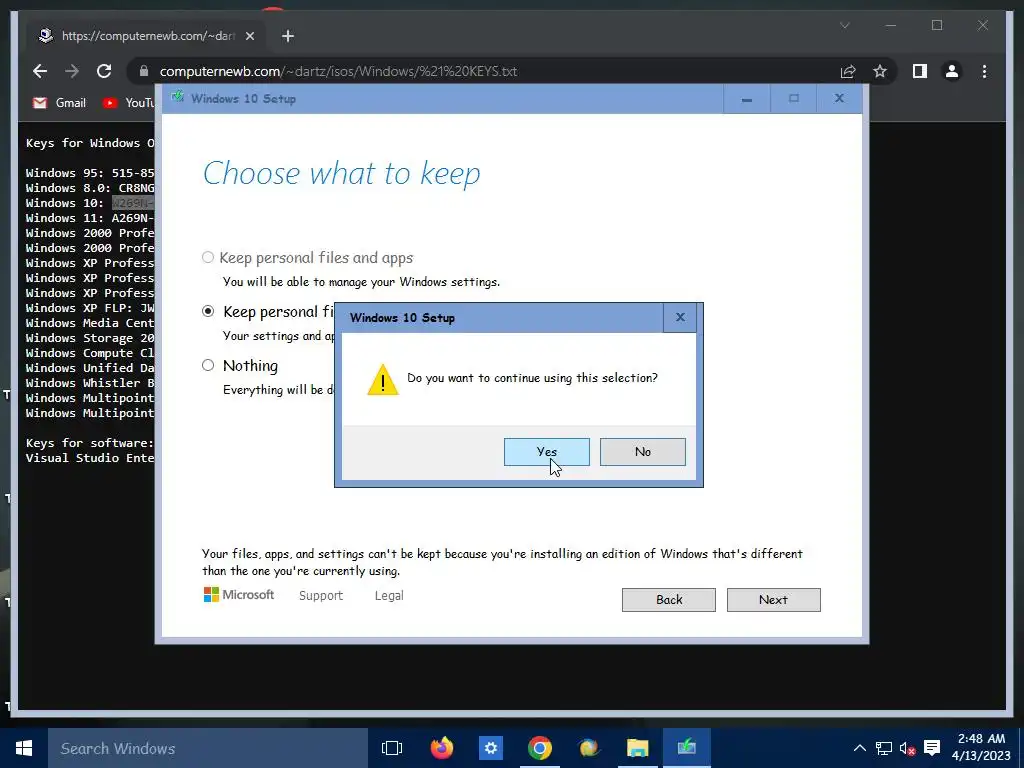Close the computernewb.com tab

click(x=249, y=36)
